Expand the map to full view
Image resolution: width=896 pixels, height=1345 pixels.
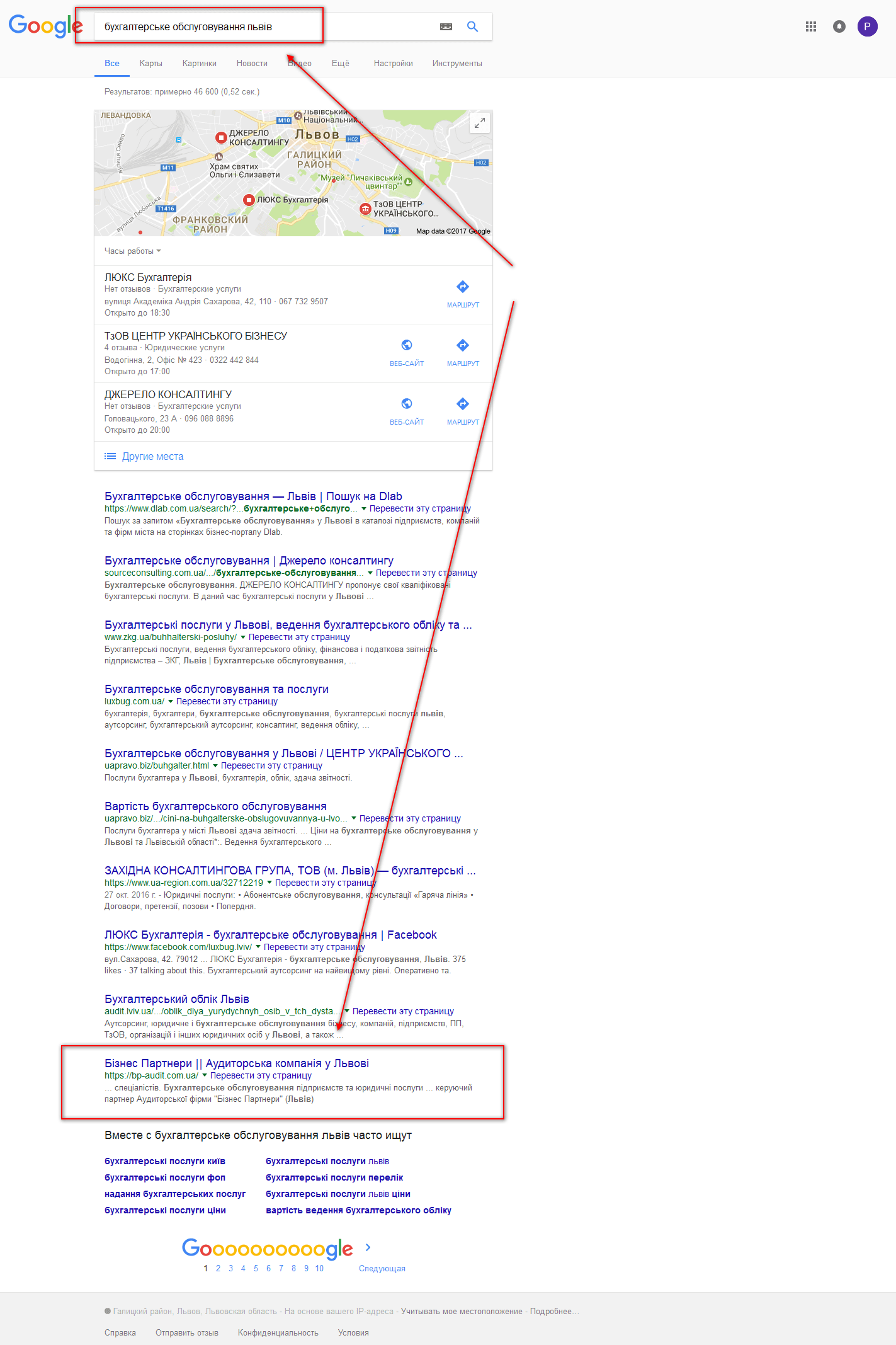click(480, 123)
